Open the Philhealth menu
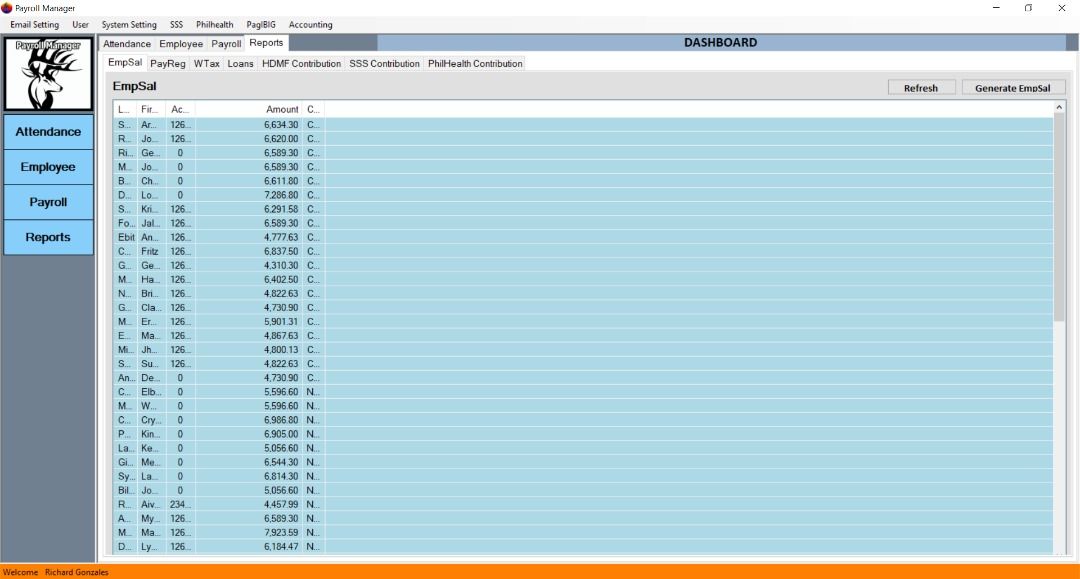Viewport: 1080px width, 579px height. (214, 24)
